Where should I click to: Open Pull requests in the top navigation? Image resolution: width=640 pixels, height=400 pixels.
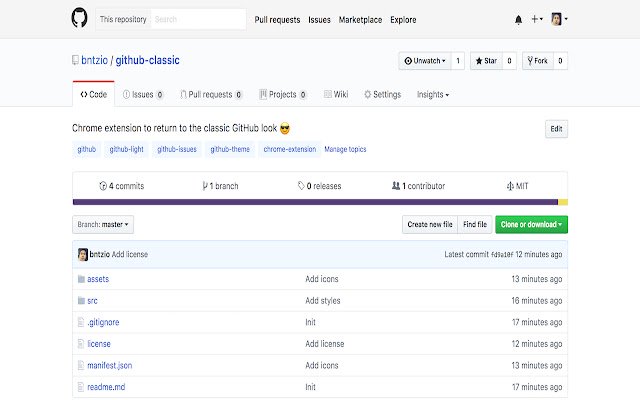click(277, 20)
